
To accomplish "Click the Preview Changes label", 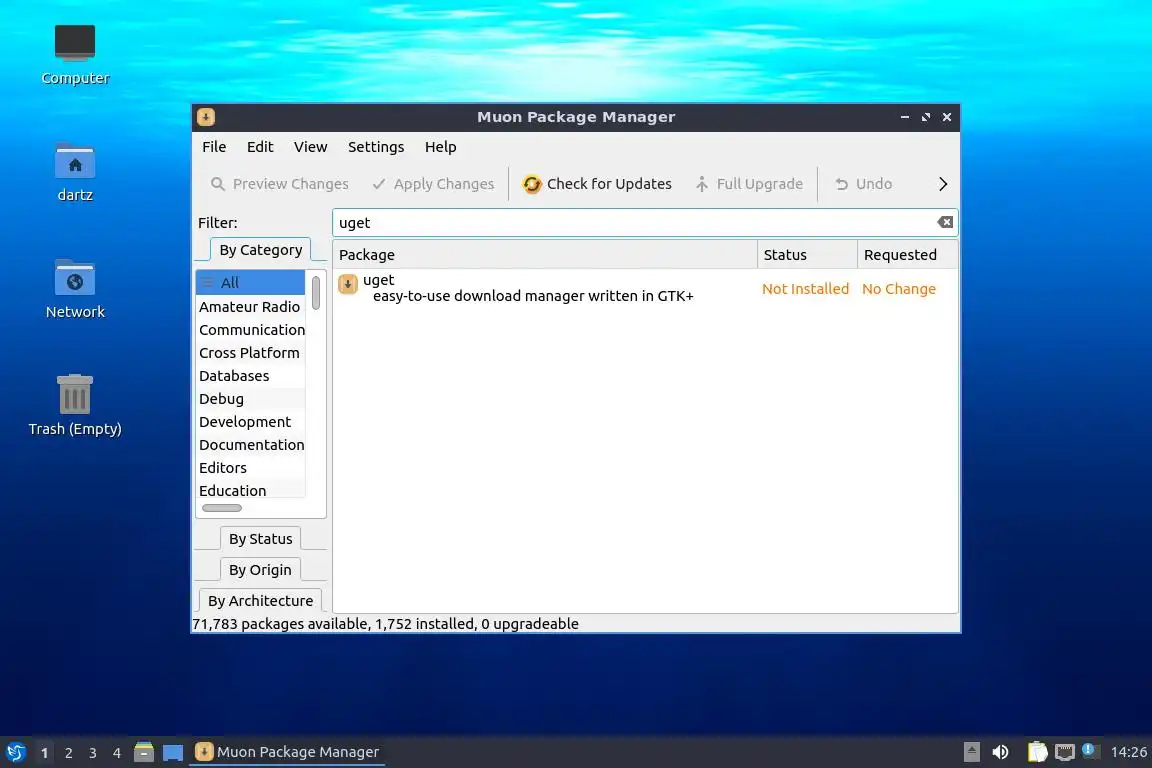I will pos(291,184).
